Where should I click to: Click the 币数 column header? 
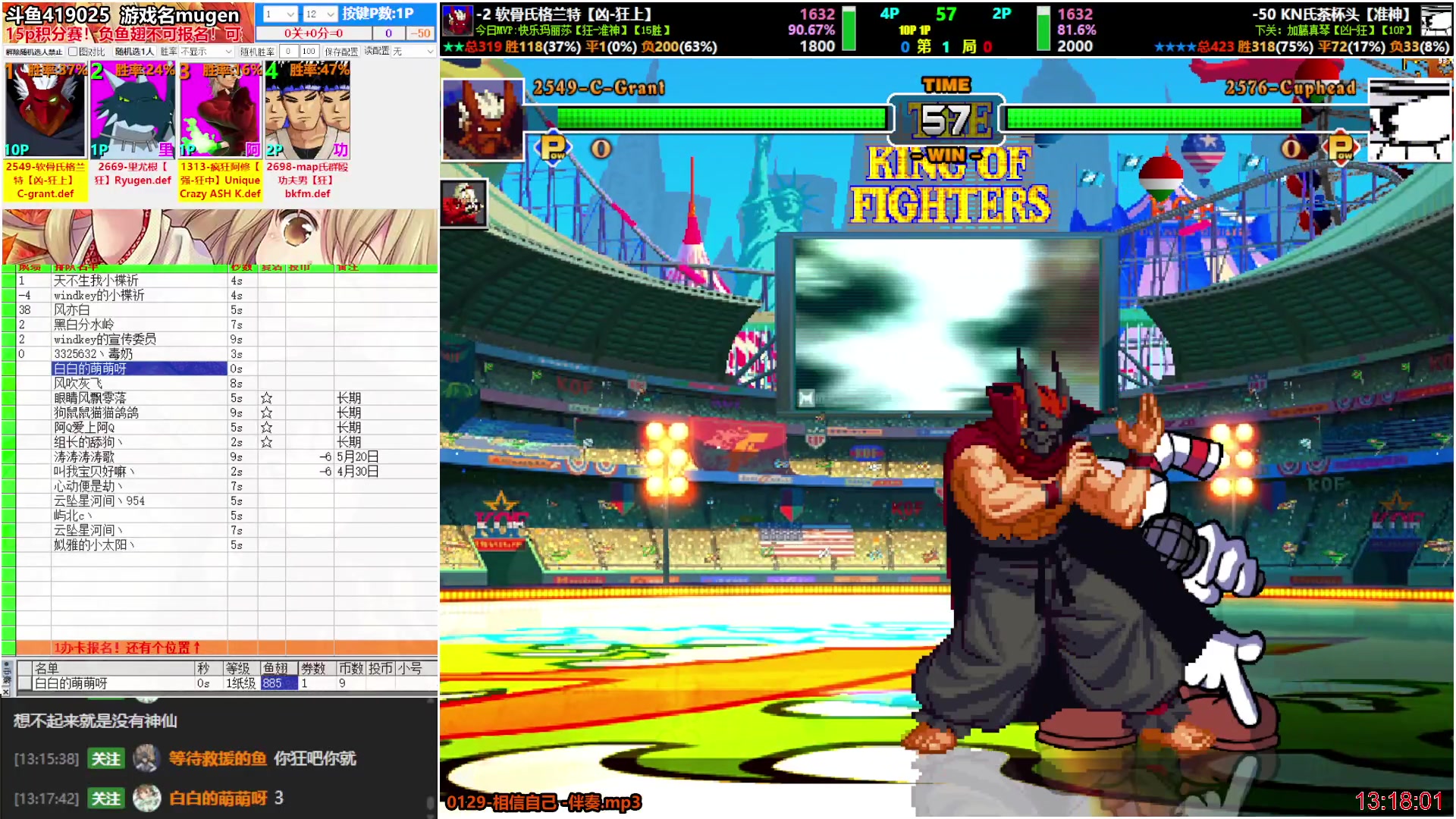pyautogui.click(x=352, y=668)
